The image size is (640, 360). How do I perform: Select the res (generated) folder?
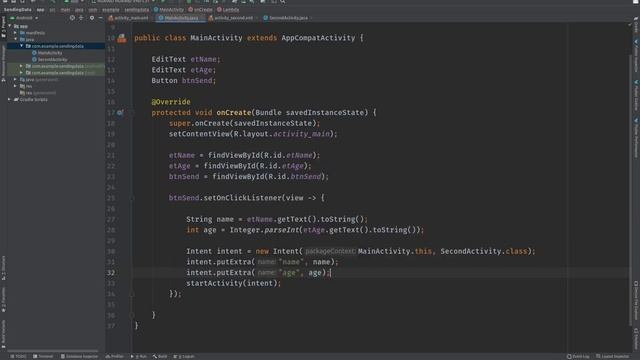tap(38, 93)
